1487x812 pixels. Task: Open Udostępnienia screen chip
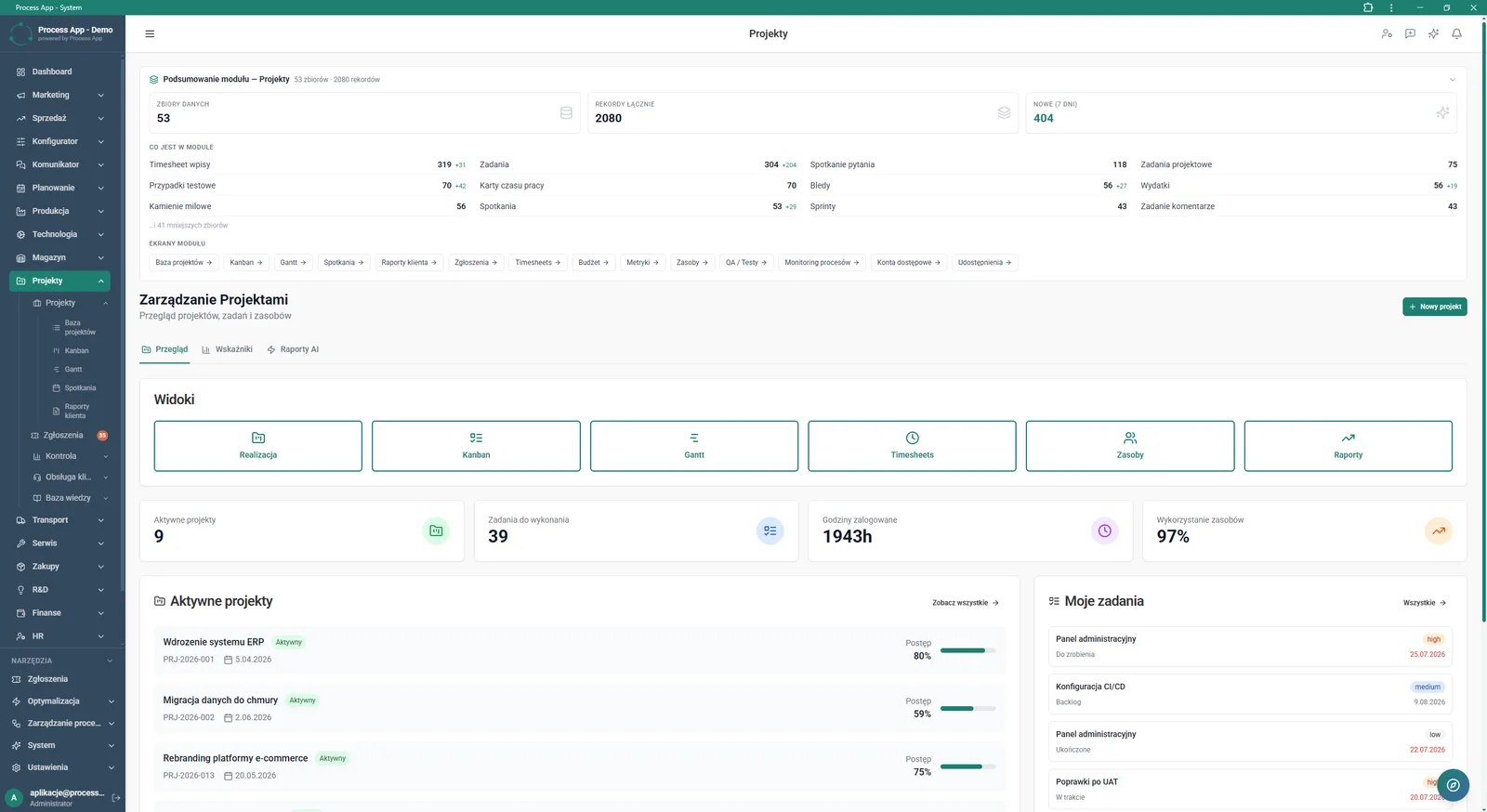pyautogui.click(x=985, y=263)
